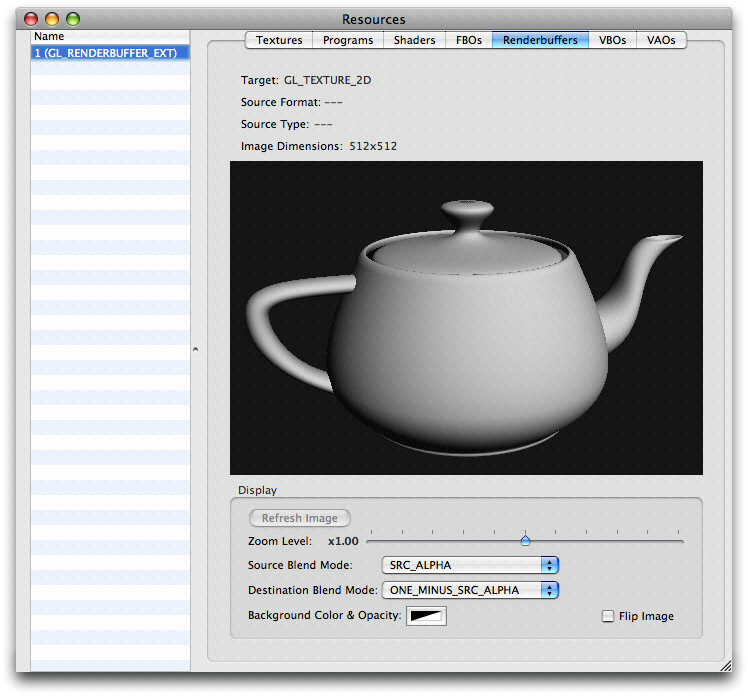The width and height of the screenshot is (748, 696).
Task: Click the Name column header
Action: tap(110, 37)
